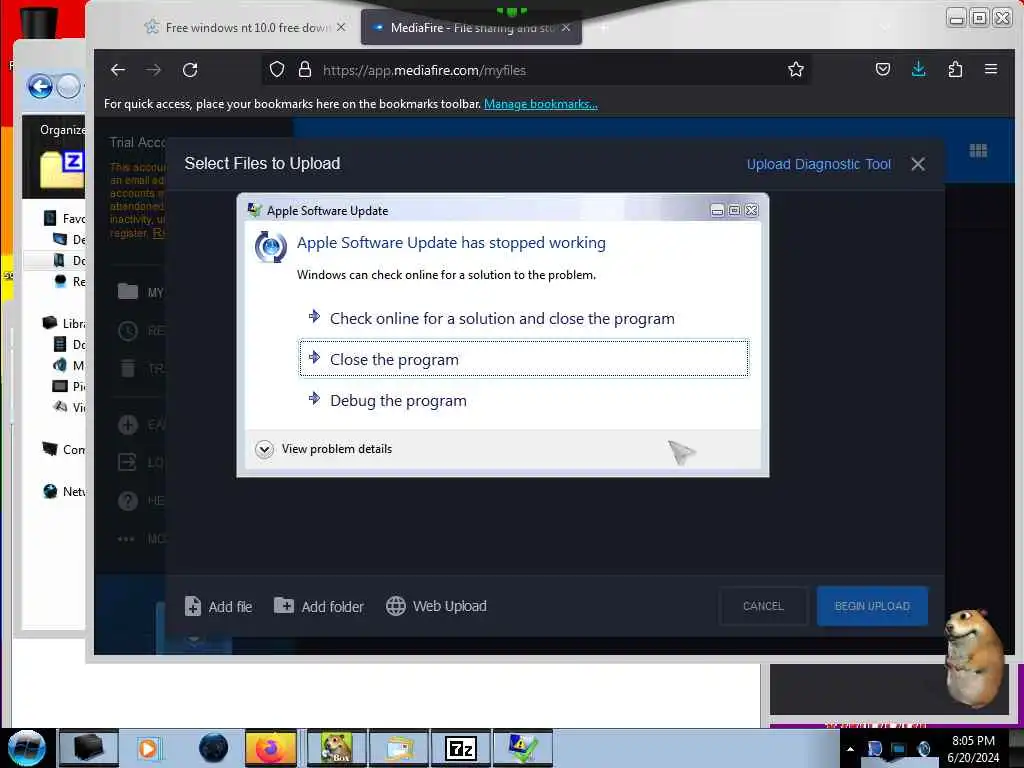Minimize the Apple Software Update dialog

pos(716,210)
